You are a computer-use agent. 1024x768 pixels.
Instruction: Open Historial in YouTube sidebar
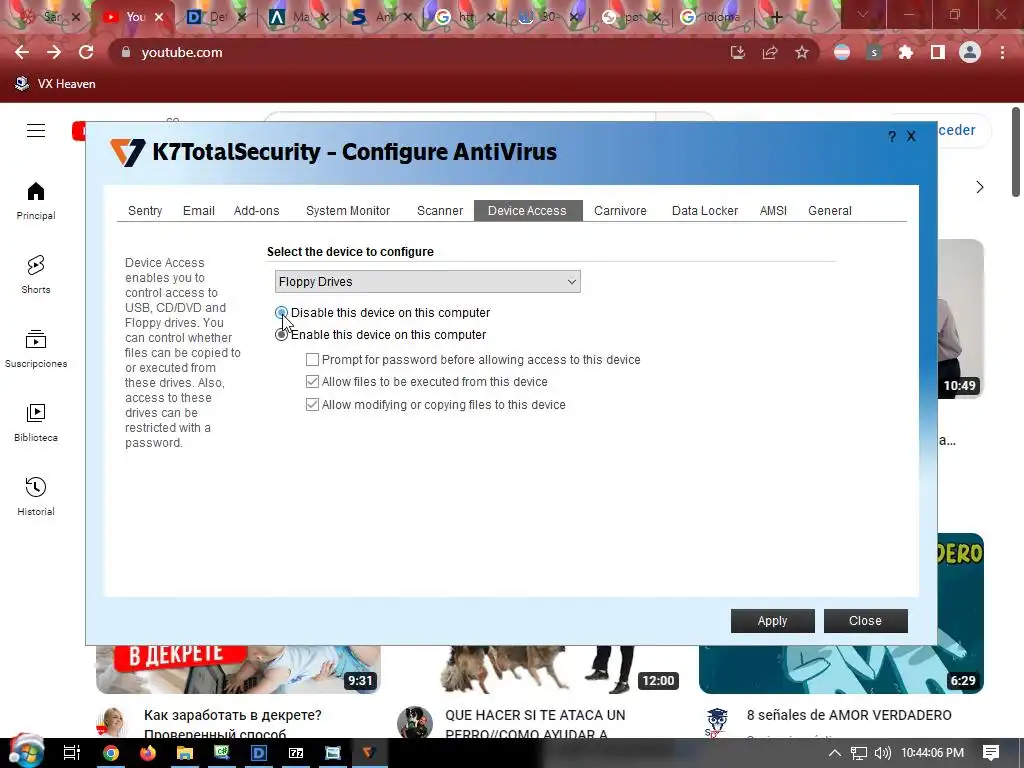(x=36, y=496)
